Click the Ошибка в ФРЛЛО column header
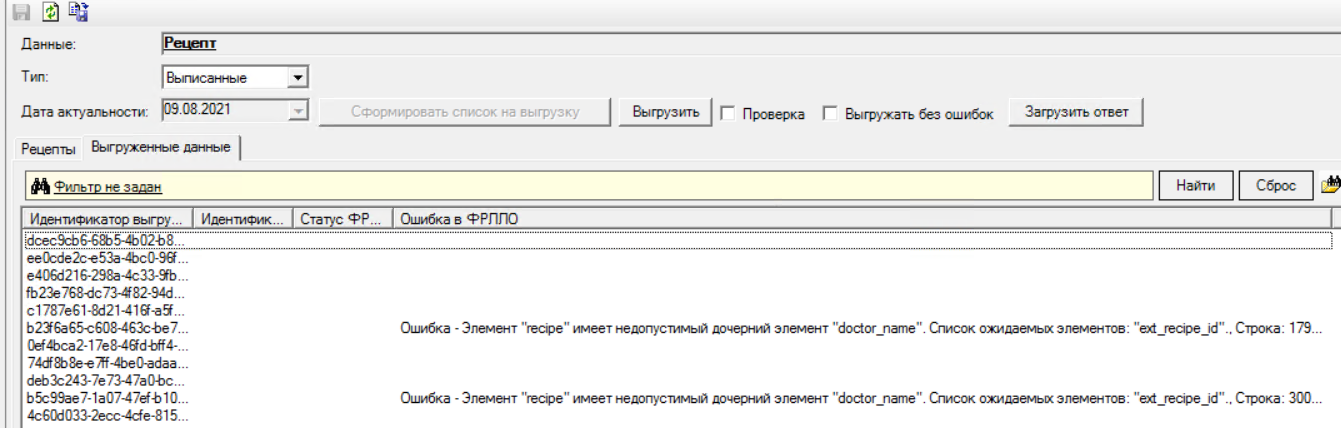1341x428 pixels. pyautogui.click(x=862, y=218)
